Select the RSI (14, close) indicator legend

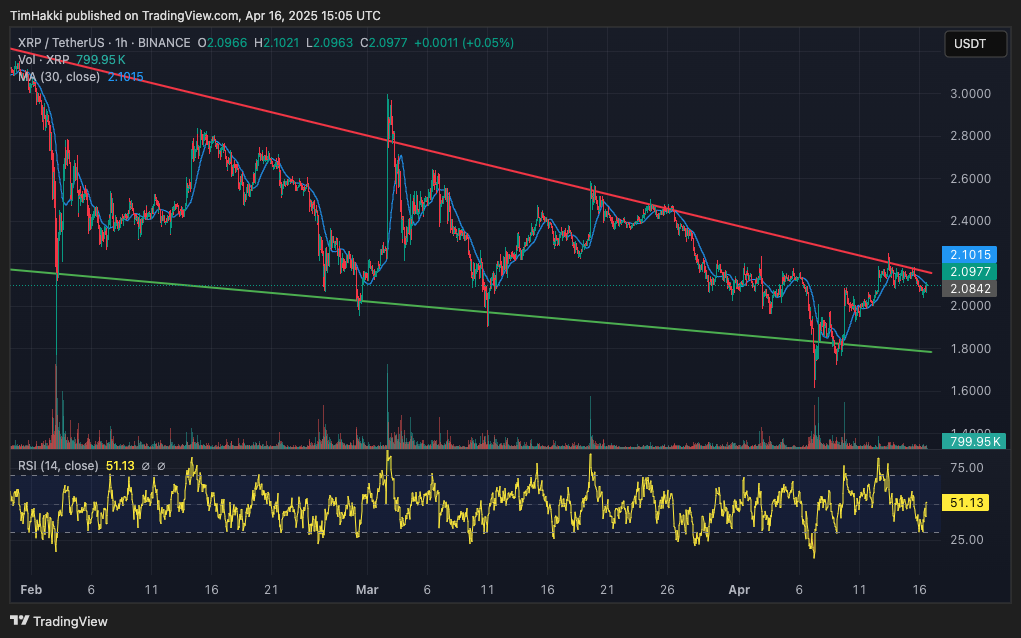pyautogui.click(x=58, y=466)
